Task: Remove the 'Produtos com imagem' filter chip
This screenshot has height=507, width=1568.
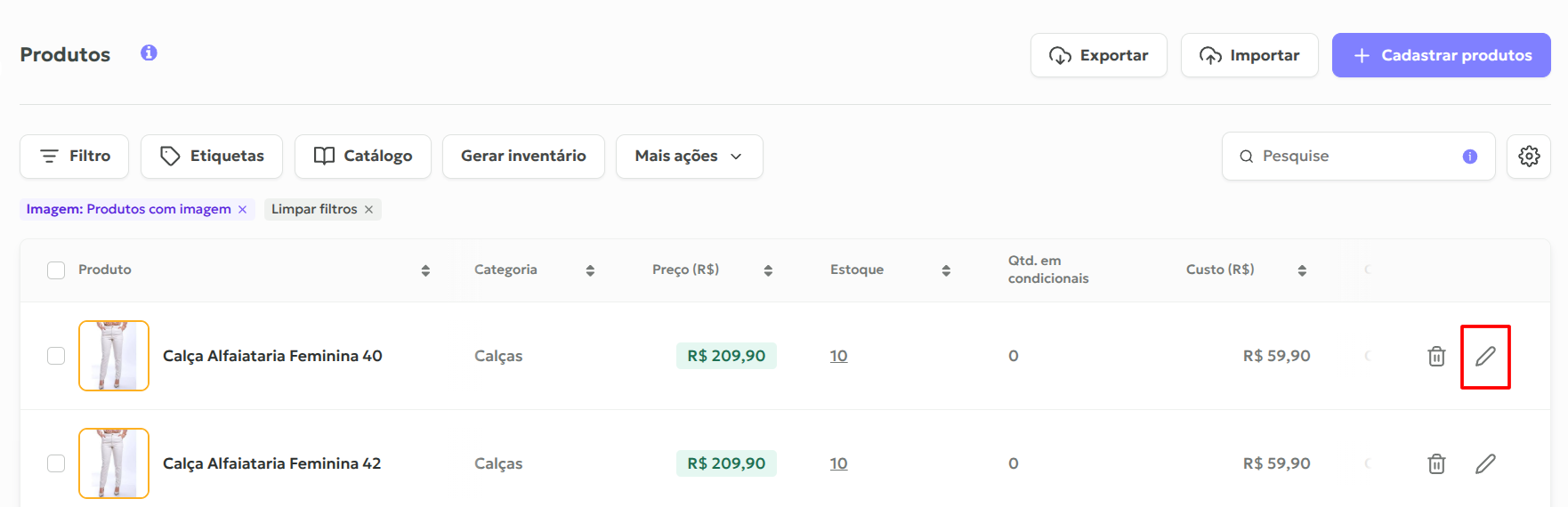Action: click(x=242, y=210)
